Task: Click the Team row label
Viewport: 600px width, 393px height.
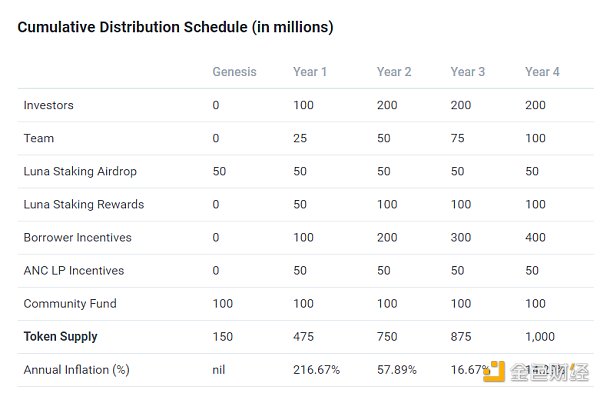Action: [39, 138]
